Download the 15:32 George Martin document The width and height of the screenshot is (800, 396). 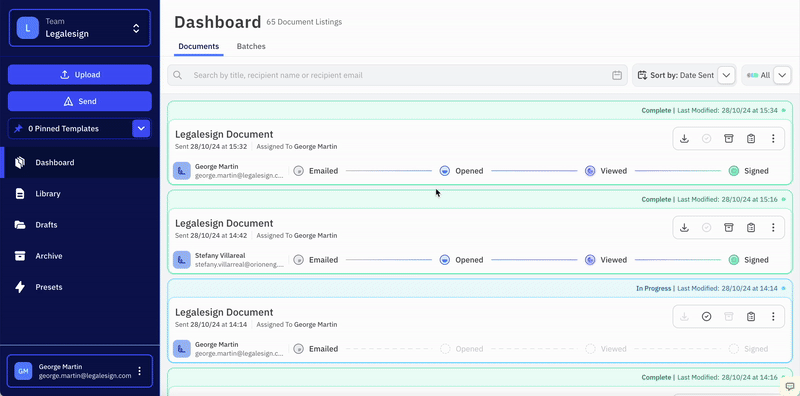point(684,138)
